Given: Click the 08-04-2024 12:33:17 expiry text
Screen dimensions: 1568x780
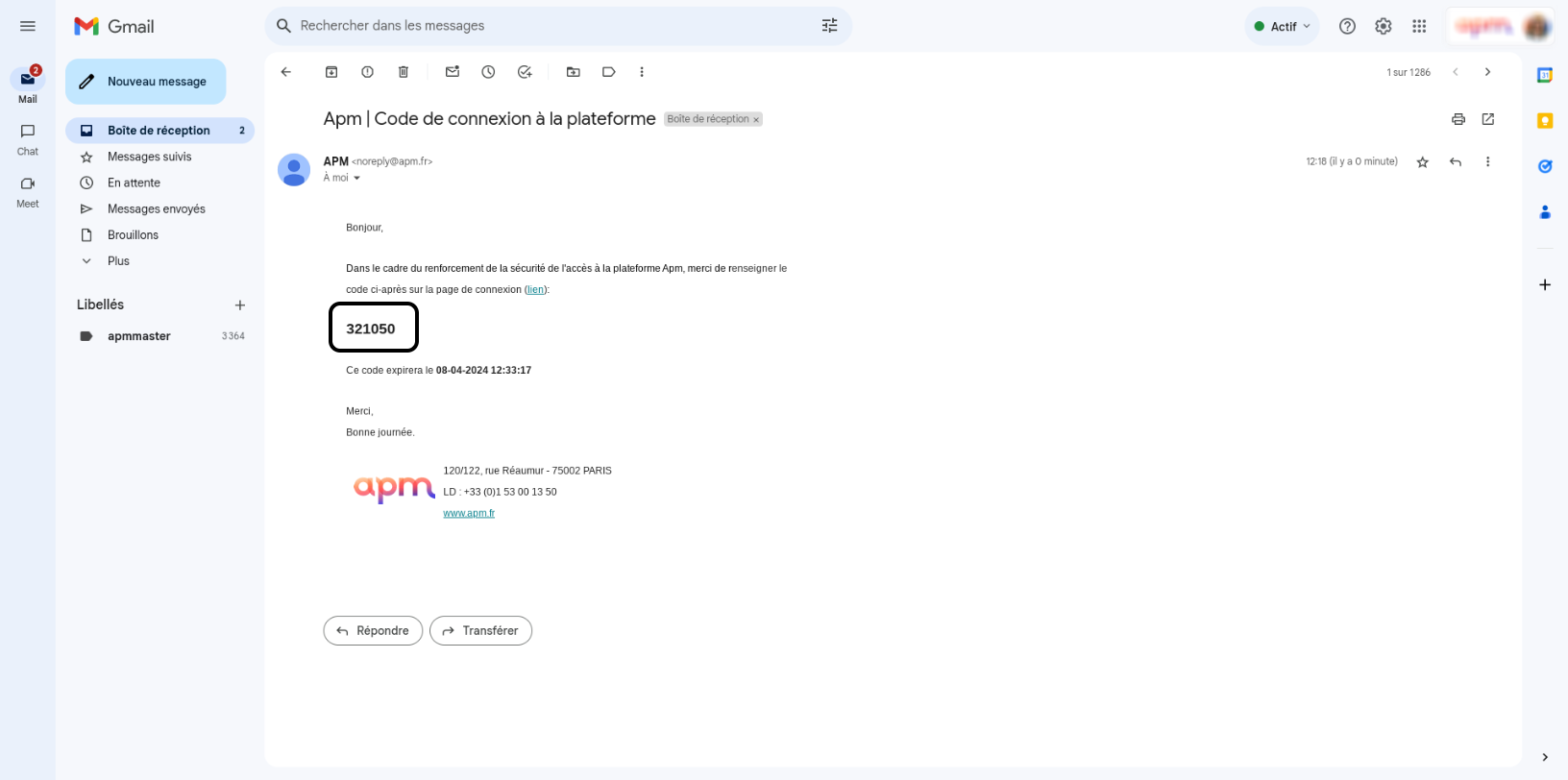Looking at the screenshot, I should click(483, 370).
